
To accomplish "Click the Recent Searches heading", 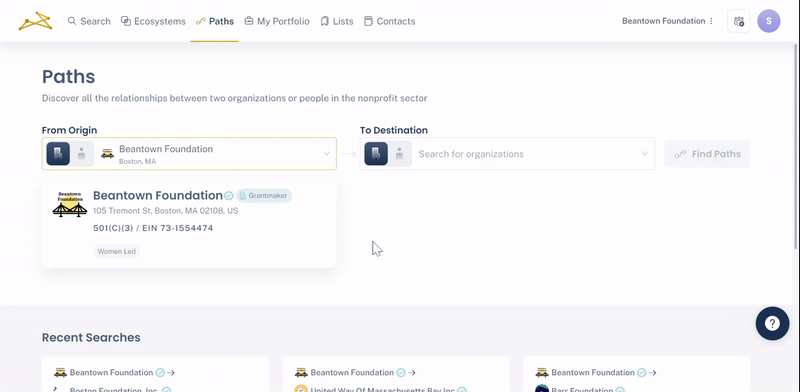I will point(91,337).
